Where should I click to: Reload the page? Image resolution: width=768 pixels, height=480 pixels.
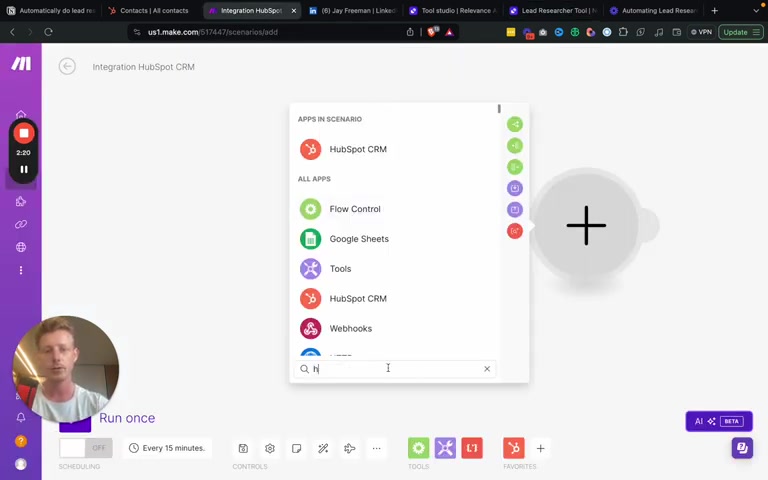[48, 32]
